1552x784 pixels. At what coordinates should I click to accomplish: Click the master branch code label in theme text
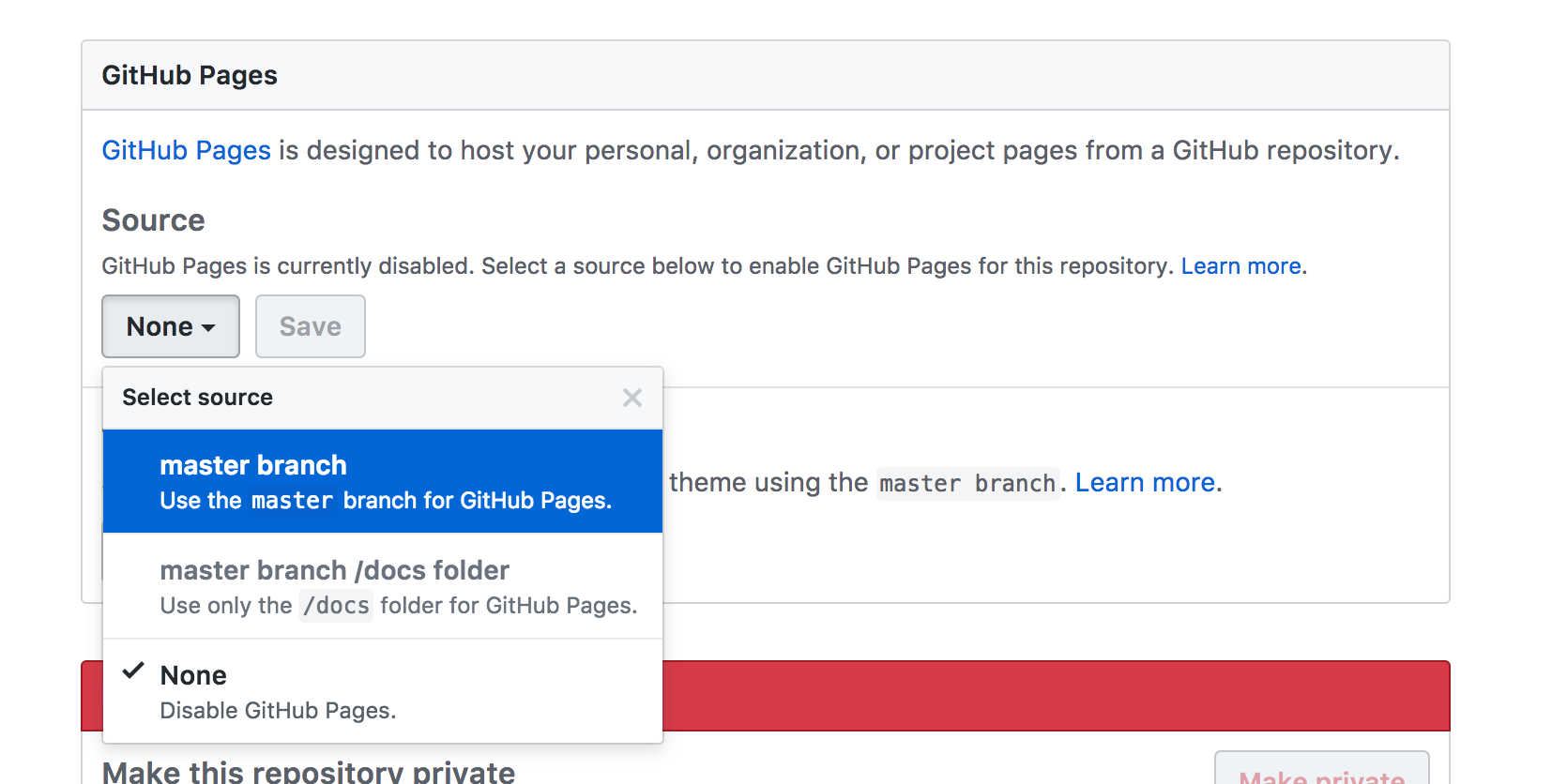(x=967, y=483)
